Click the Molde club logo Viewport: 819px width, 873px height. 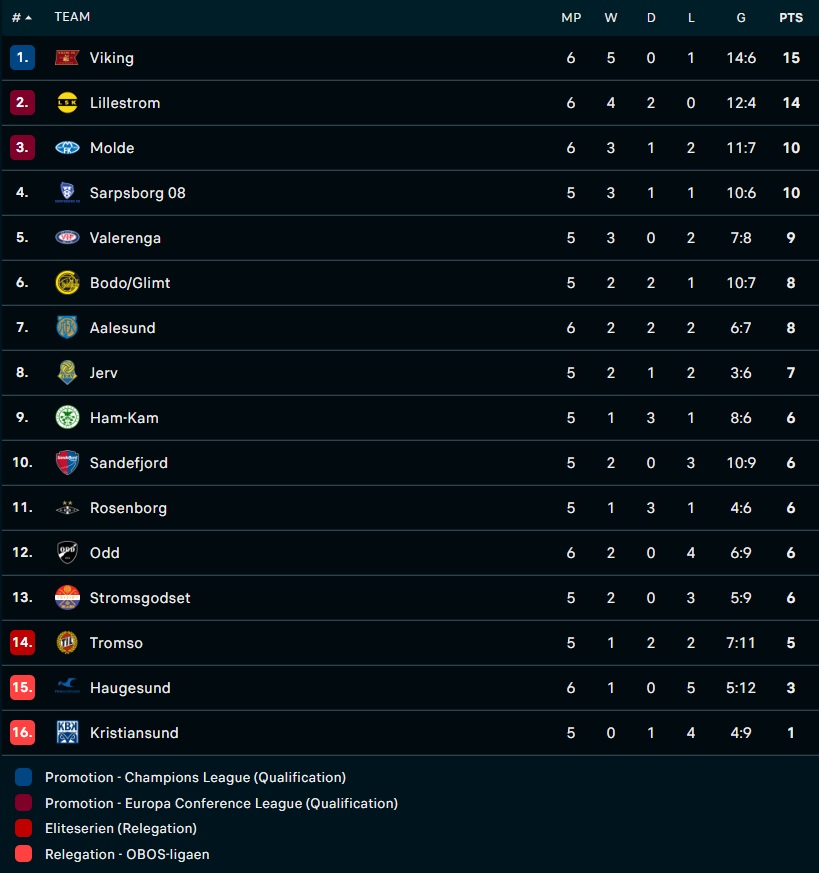tap(67, 148)
